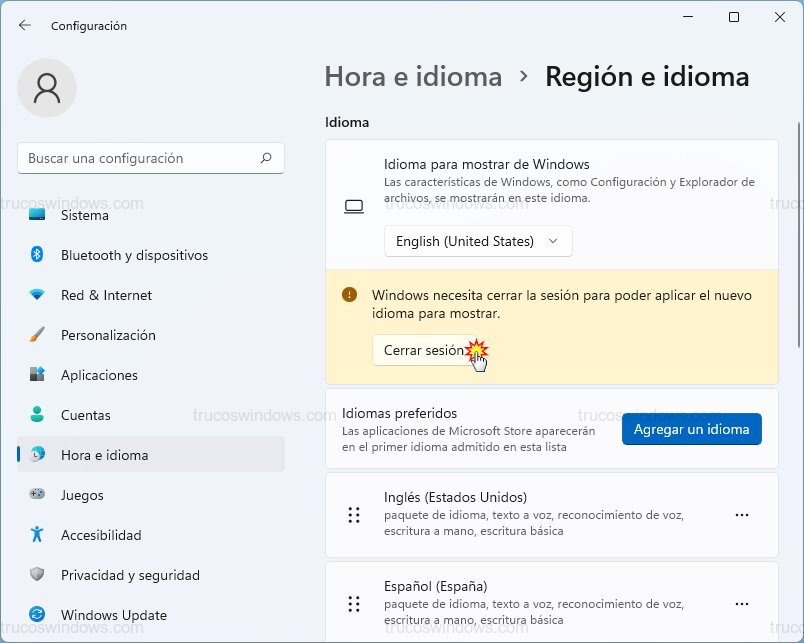Viewport: 804px width, 643px height.
Task: Click Agregar un idioma
Action: coord(691,428)
